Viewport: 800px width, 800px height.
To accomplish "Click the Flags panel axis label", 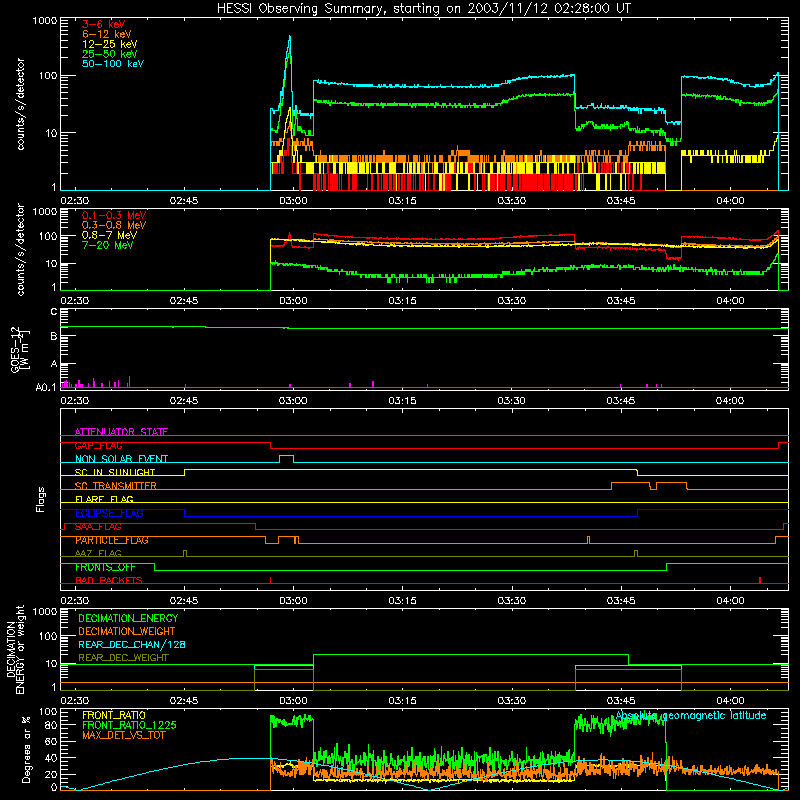I will tap(41, 499).
